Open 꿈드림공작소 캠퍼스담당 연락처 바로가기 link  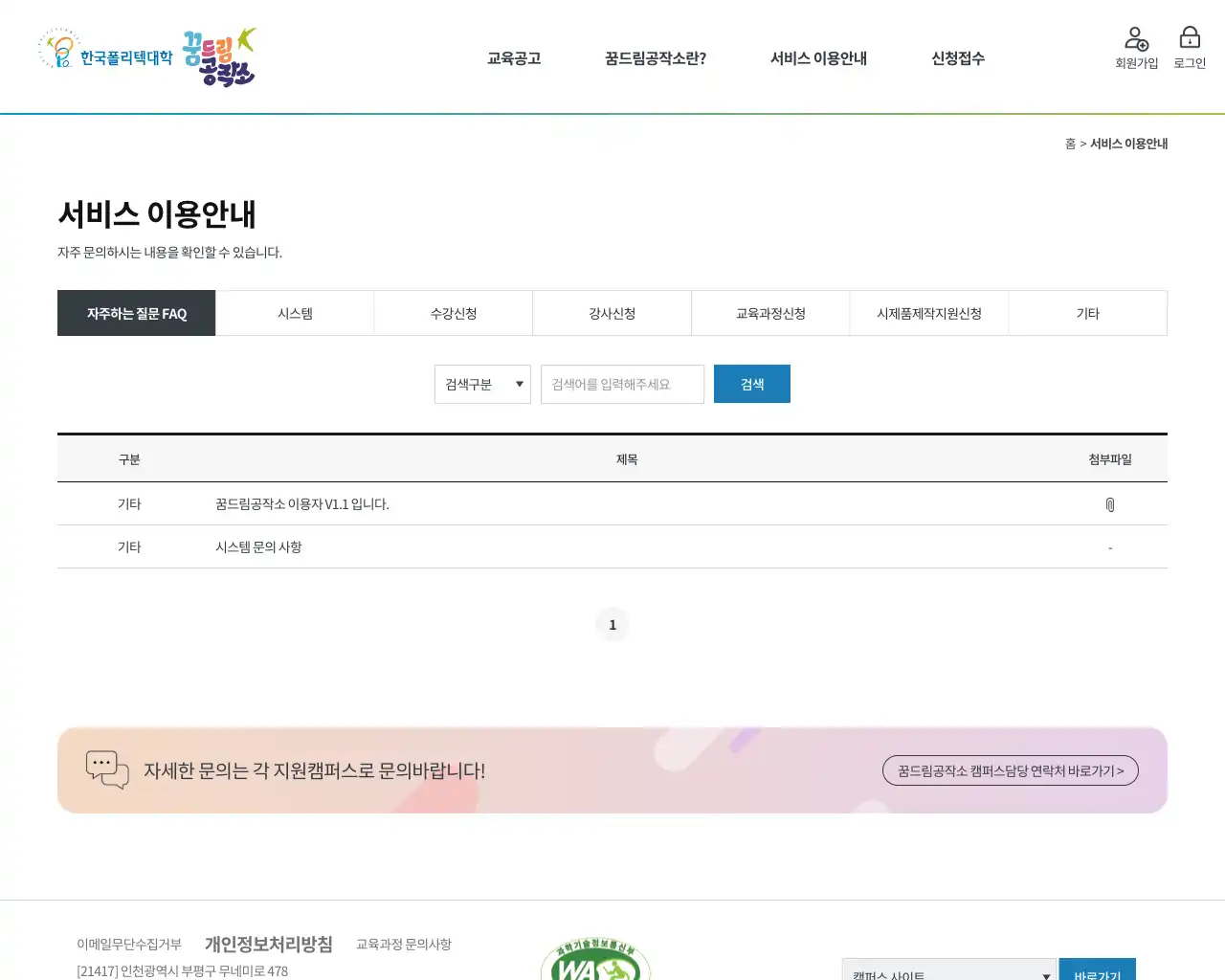coord(1010,769)
